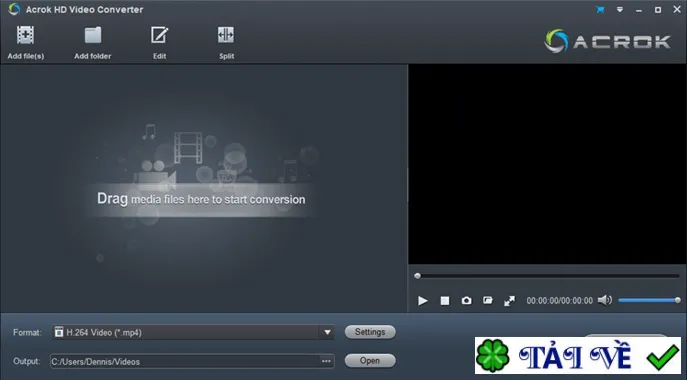Mute audio with the speaker icon
The height and width of the screenshot is (380, 687).
point(605,300)
